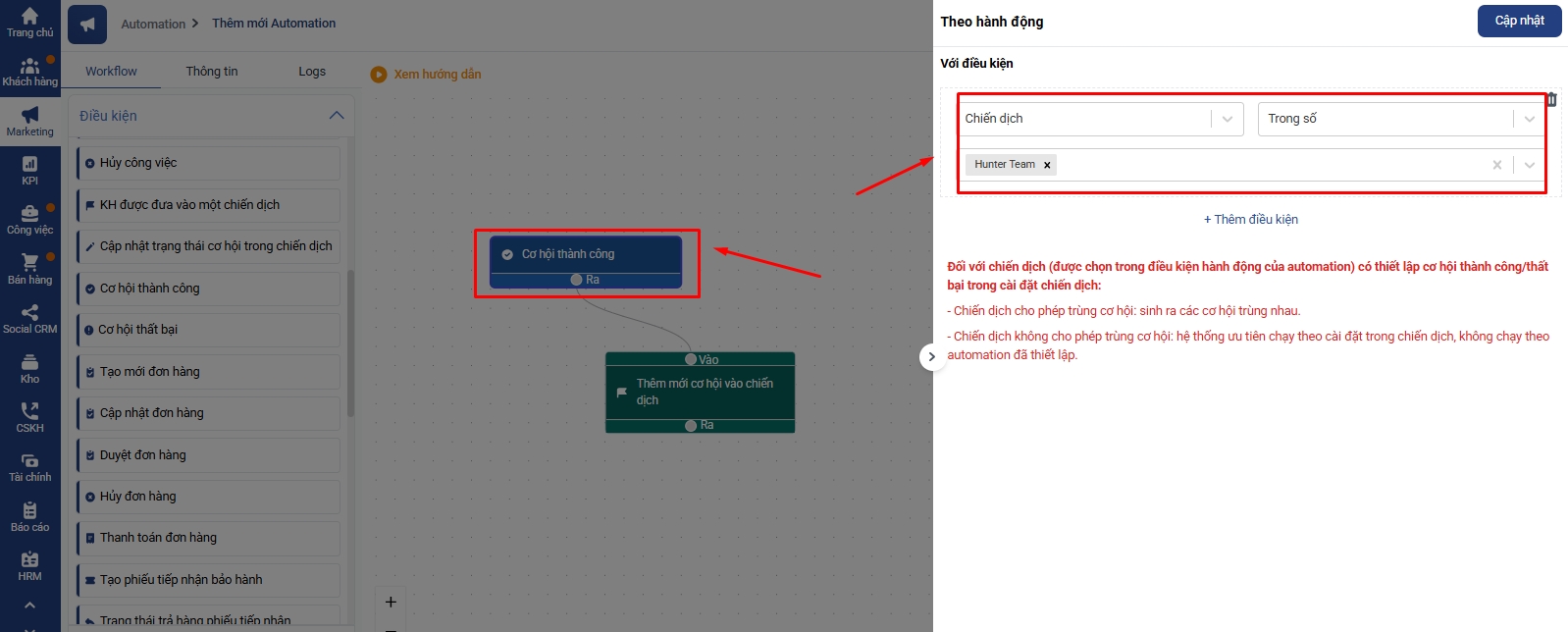Open the Chiến dịch dropdown
This screenshot has height=632, width=1568.
1100,119
